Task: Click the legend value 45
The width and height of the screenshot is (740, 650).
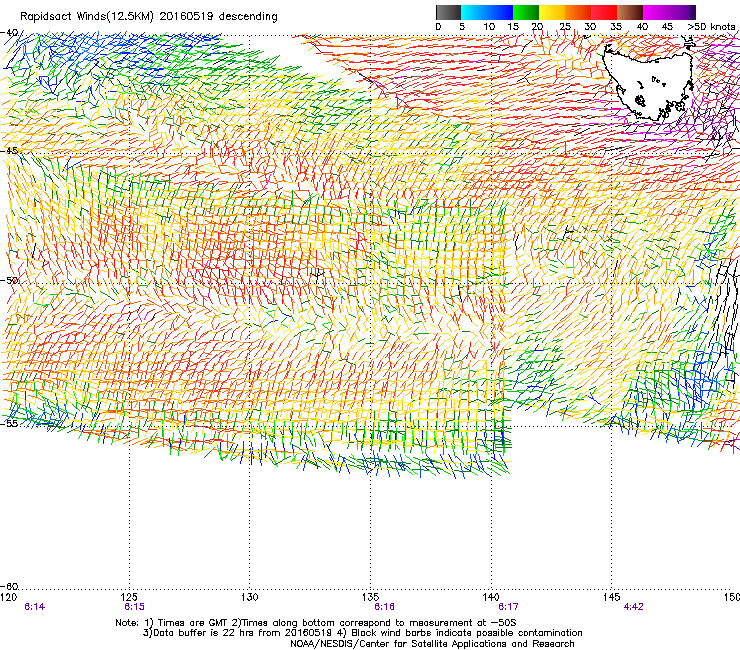Action: pos(667,26)
